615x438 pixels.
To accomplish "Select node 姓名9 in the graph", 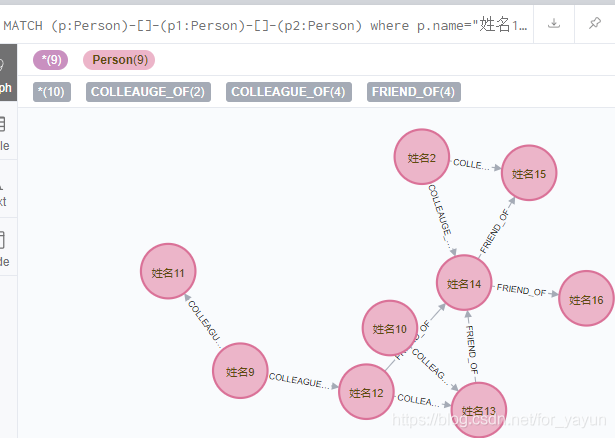I will point(240,371).
